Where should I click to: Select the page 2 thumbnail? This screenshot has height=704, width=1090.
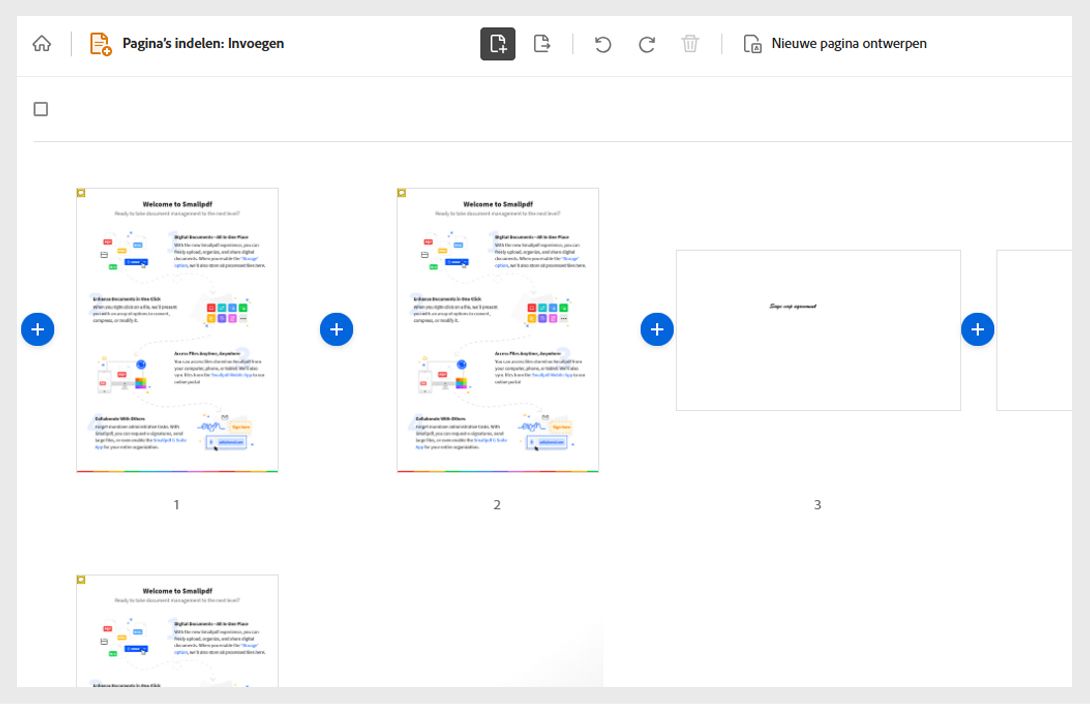pyautogui.click(x=497, y=330)
